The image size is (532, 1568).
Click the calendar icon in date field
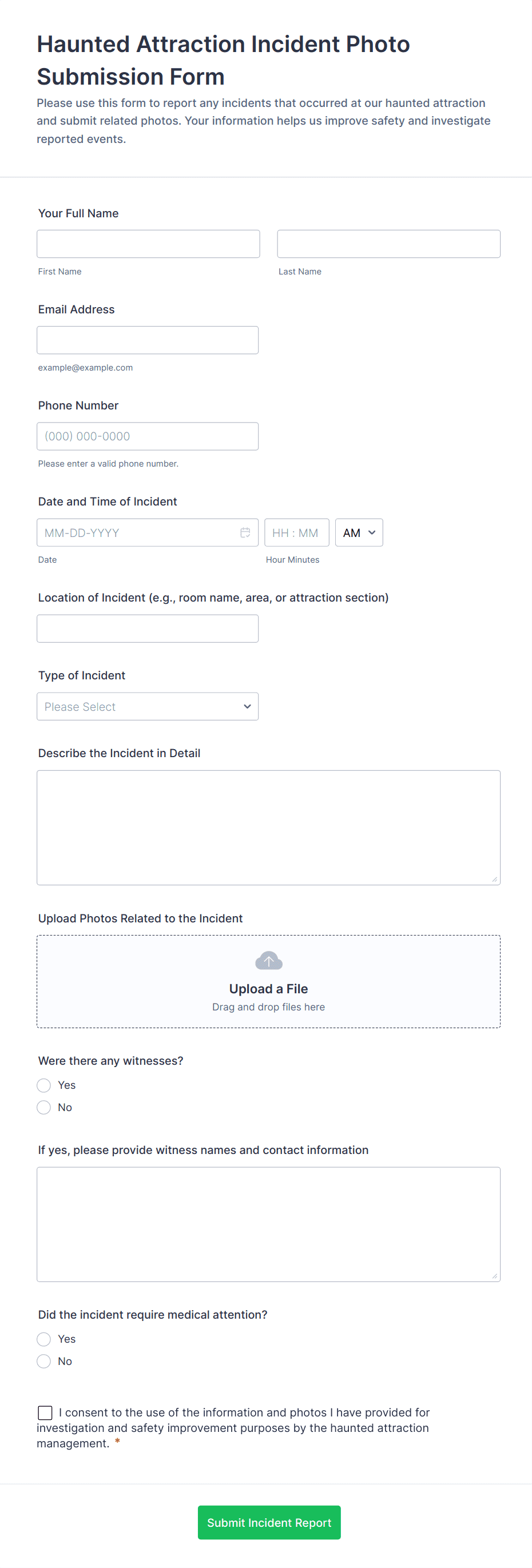245,532
